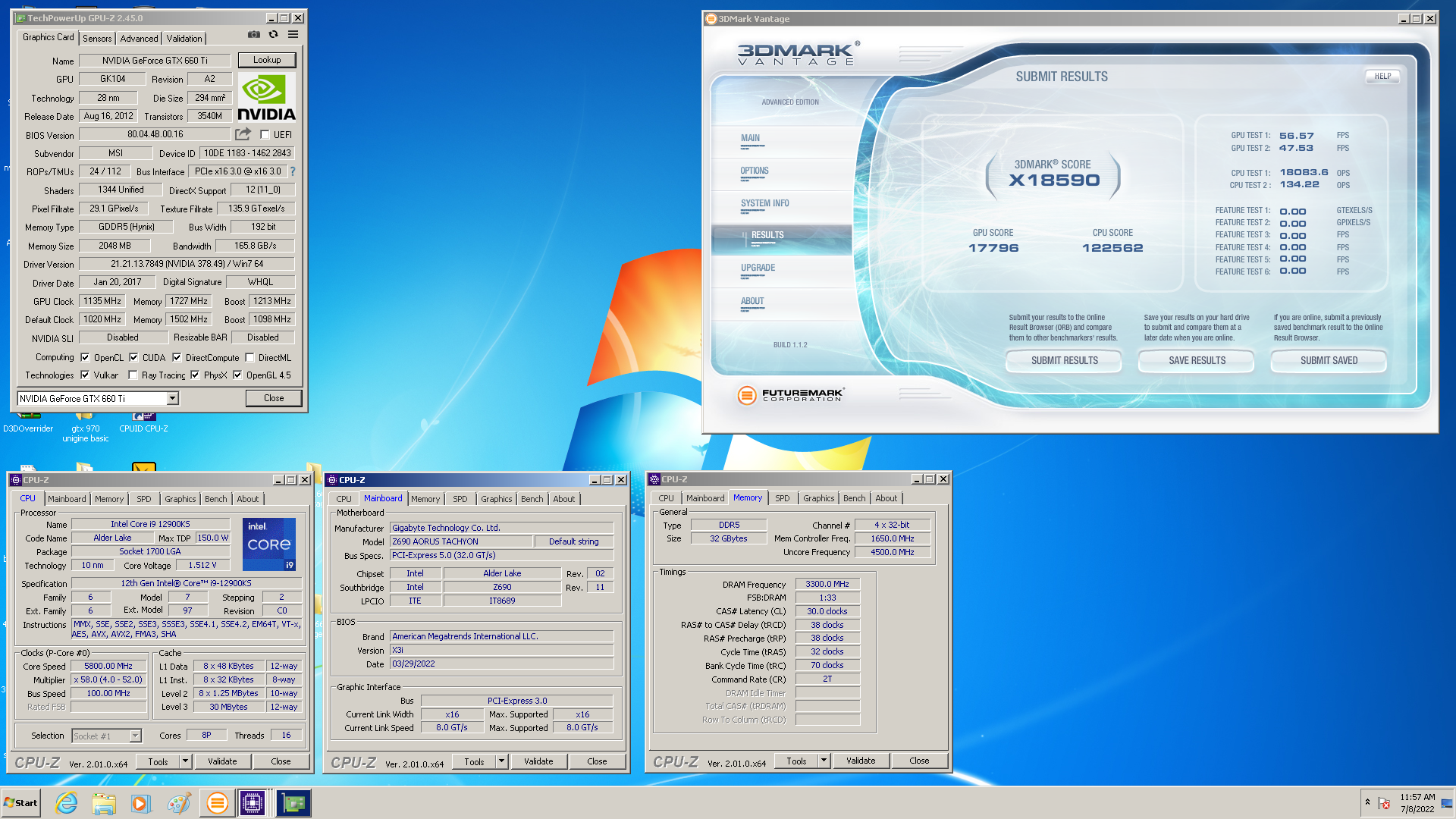Open the gtx 970 unigine basic desktop icon
Screen dimensions: 1456x819
(85, 426)
